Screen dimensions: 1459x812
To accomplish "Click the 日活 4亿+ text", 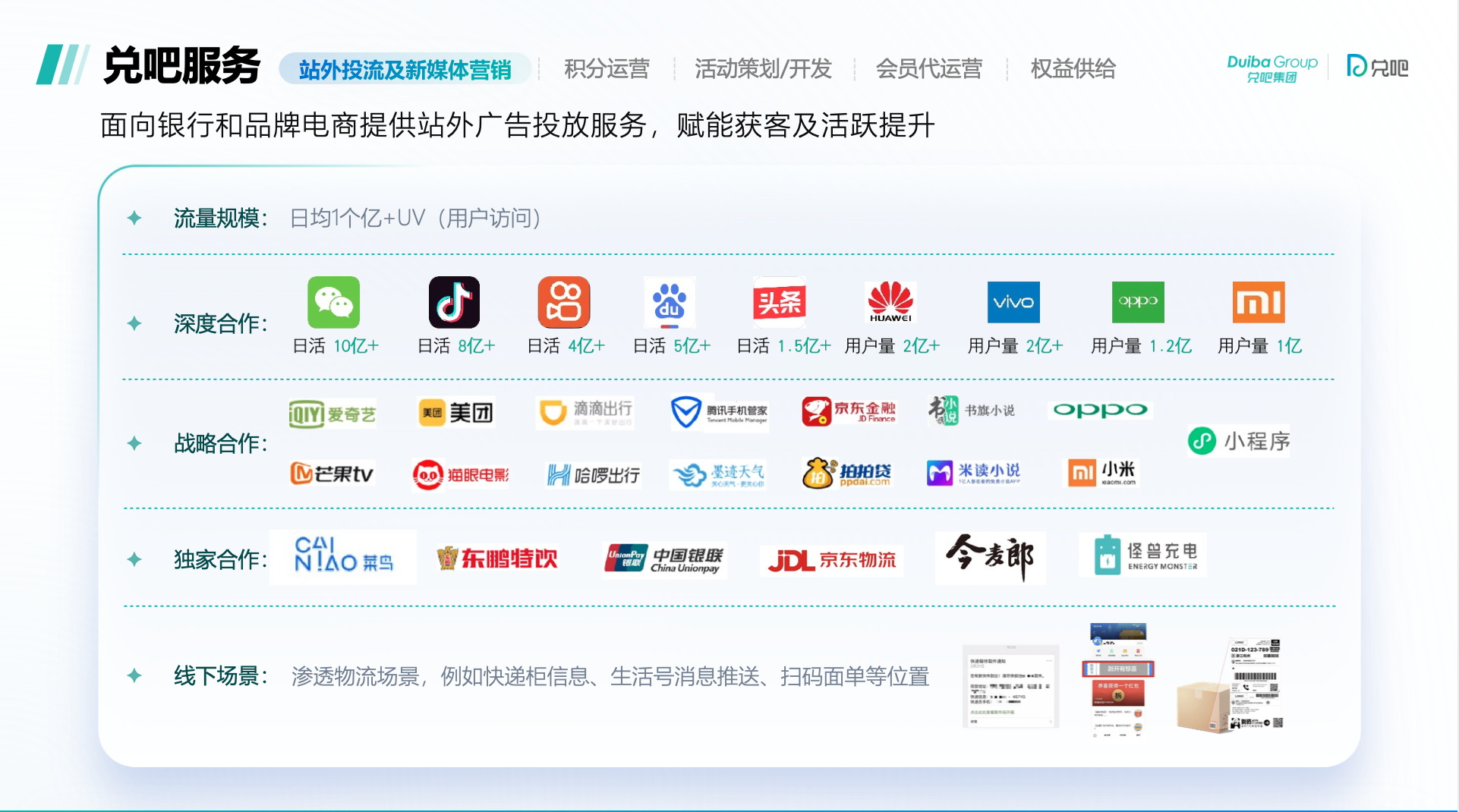I will tap(566, 346).
